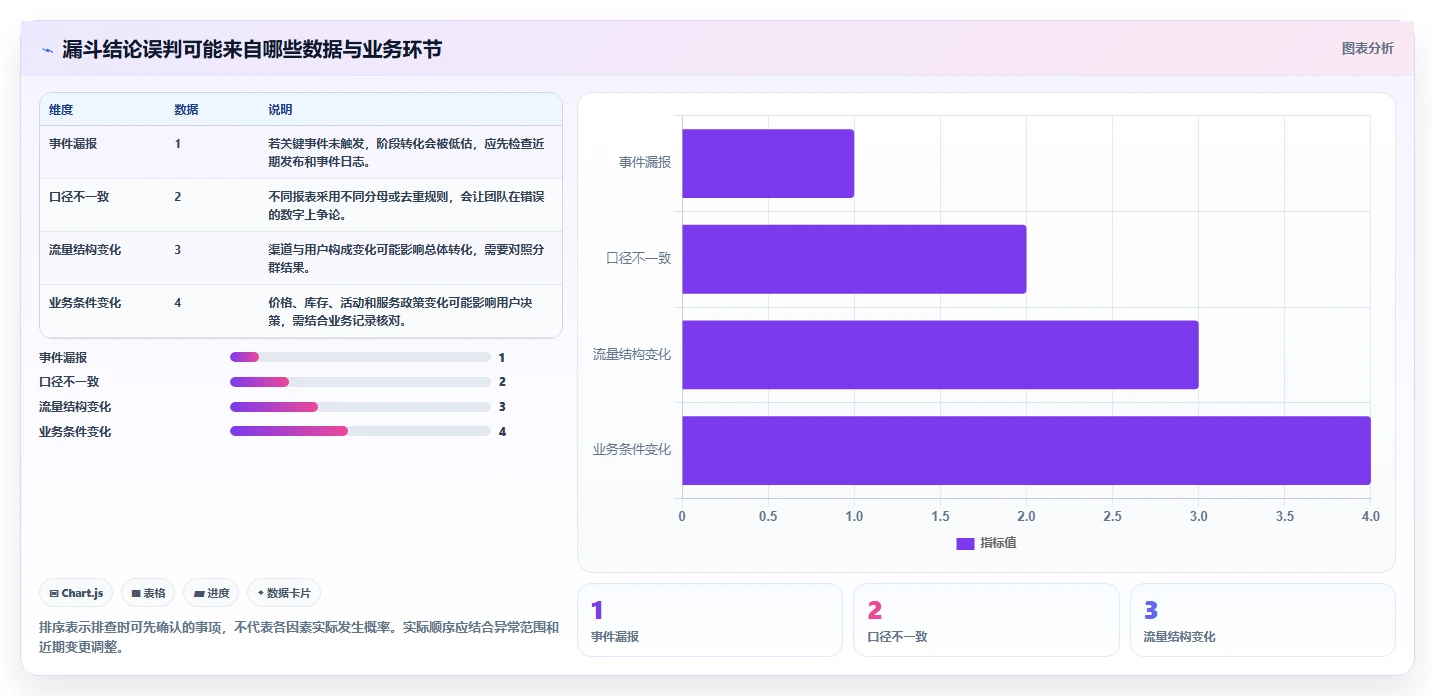Select the Chart.js tag chip

tap(76, 593)
